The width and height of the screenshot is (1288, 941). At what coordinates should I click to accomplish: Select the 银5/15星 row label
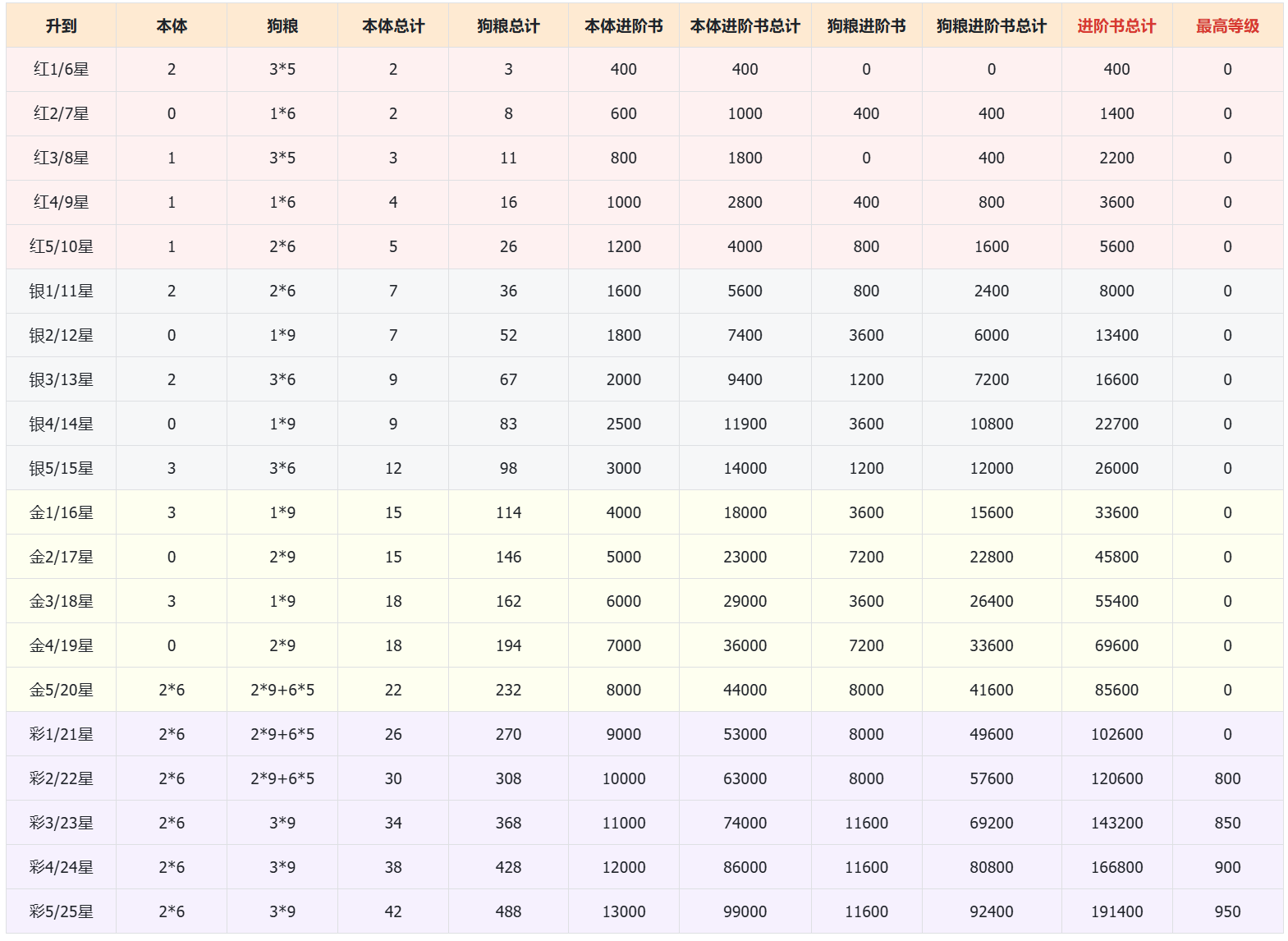click(61, 469)
